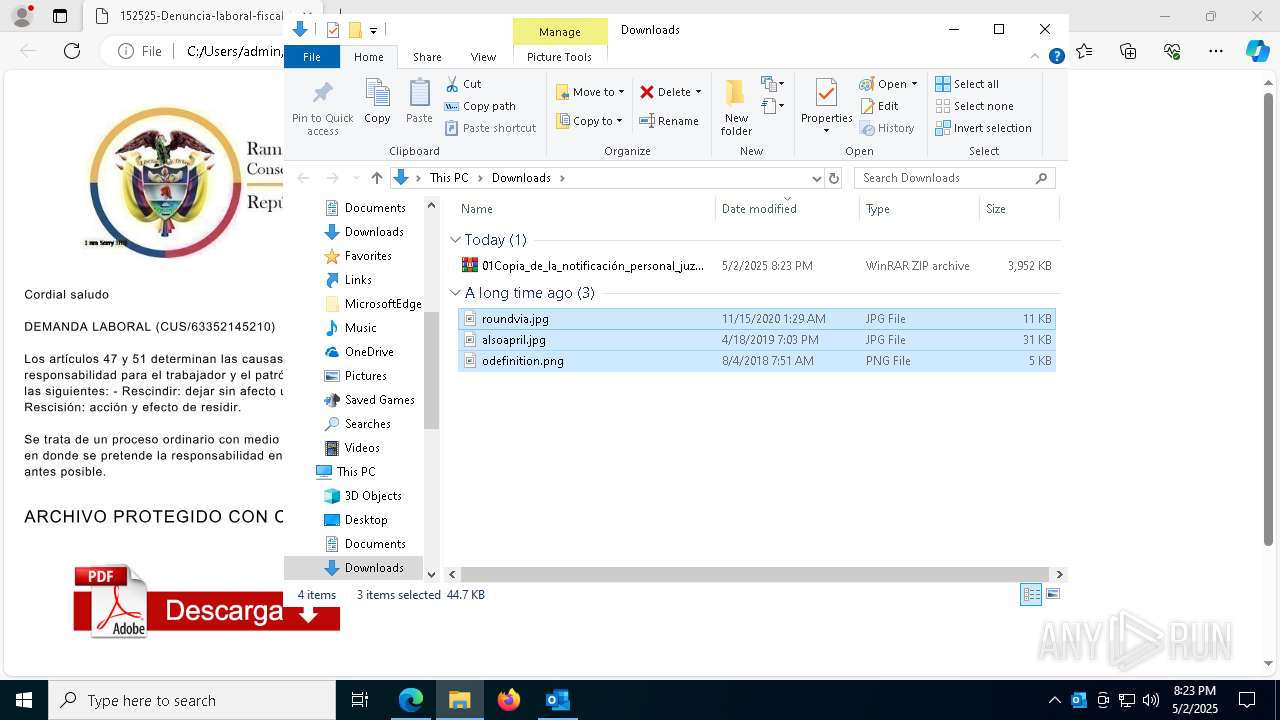Create a New folder from ribbon

click(736, 106)
